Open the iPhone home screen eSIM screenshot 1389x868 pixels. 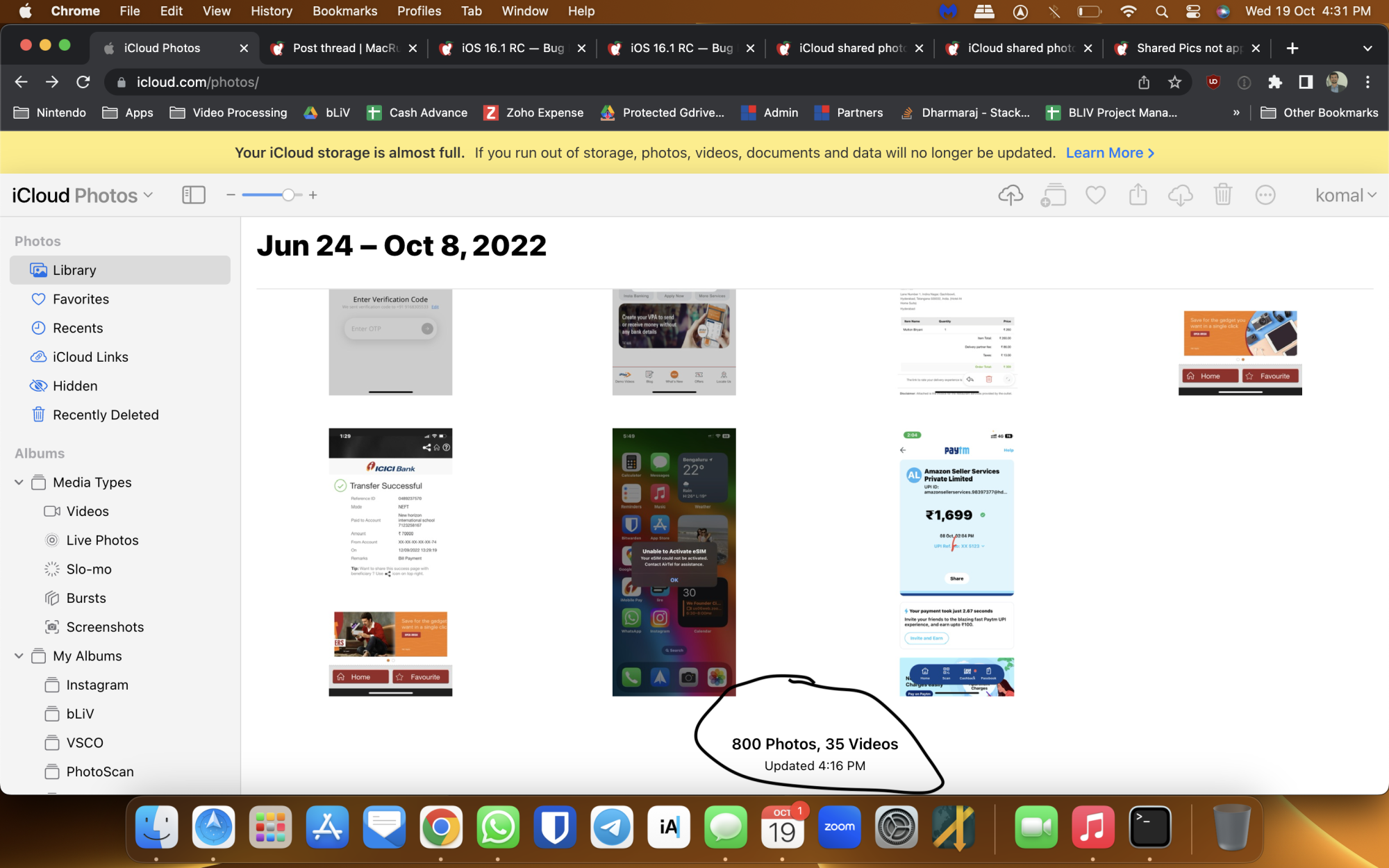(x=674, y=562)
